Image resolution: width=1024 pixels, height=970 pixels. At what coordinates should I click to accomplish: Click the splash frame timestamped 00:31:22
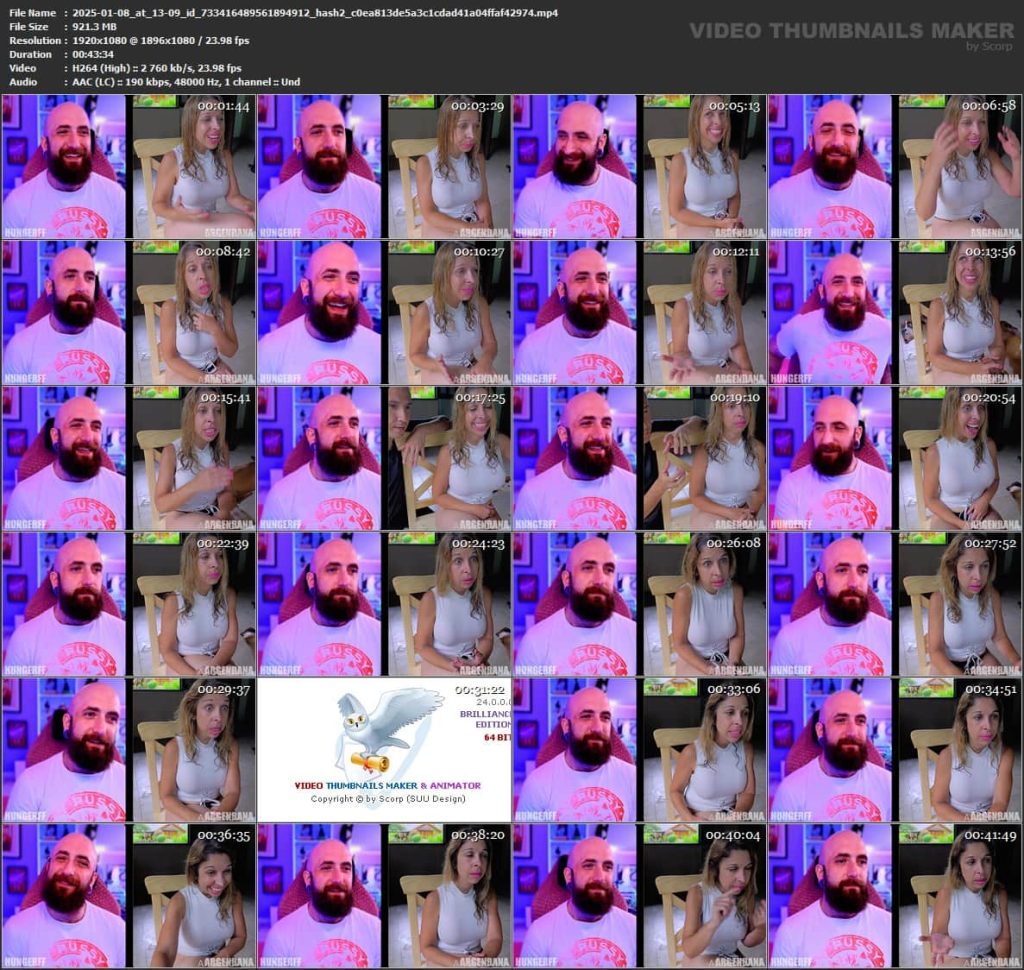(x=384, y=750)
